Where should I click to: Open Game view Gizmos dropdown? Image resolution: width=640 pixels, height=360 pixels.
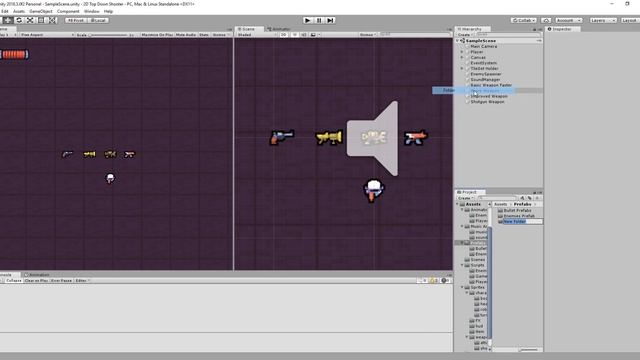[220, 35]
